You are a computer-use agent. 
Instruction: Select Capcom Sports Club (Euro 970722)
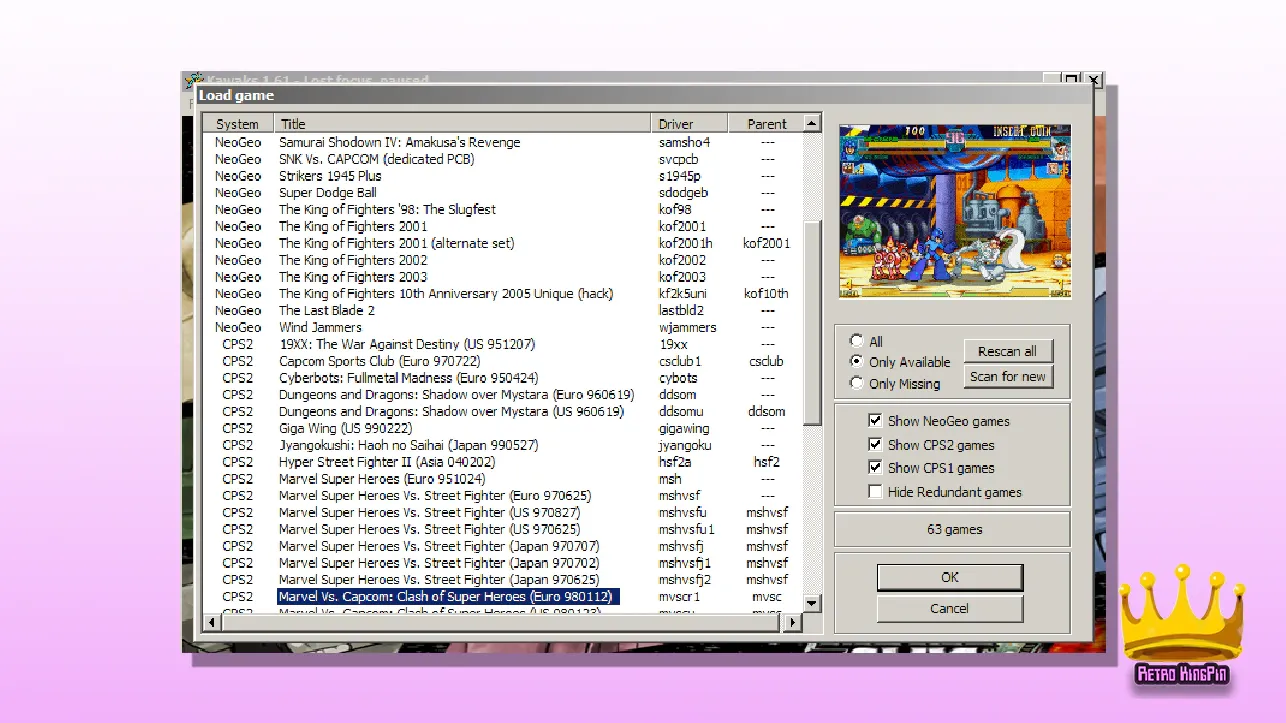[503, 361]
